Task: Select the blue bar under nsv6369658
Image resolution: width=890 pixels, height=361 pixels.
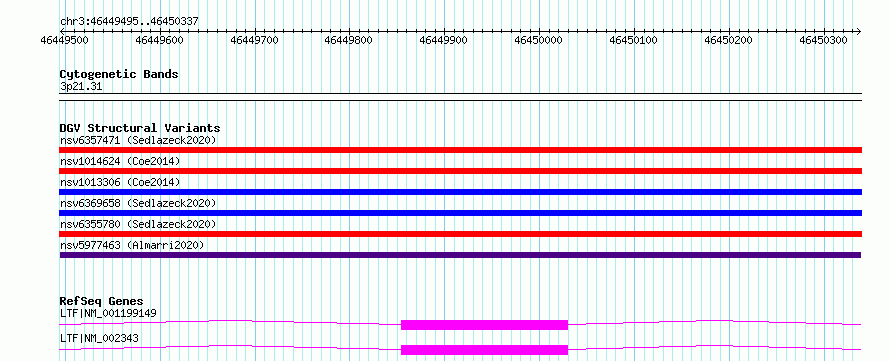Action: (460, 213)
